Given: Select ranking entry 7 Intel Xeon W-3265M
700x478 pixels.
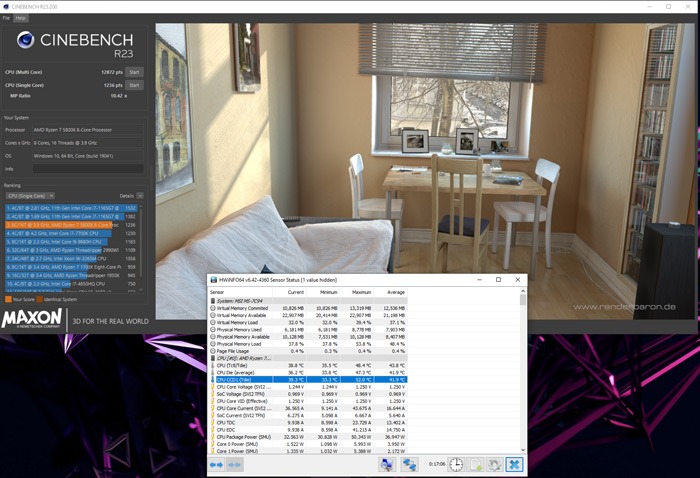Looking at the screenshot, I should tap(71, 258).
